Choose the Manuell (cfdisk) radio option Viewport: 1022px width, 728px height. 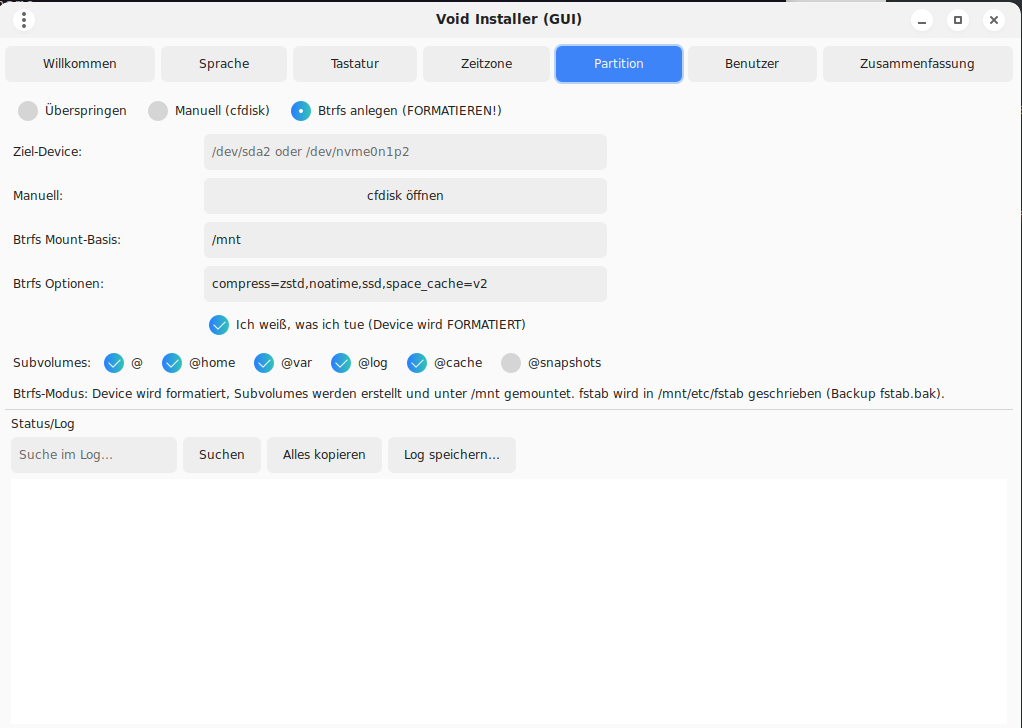158,111
